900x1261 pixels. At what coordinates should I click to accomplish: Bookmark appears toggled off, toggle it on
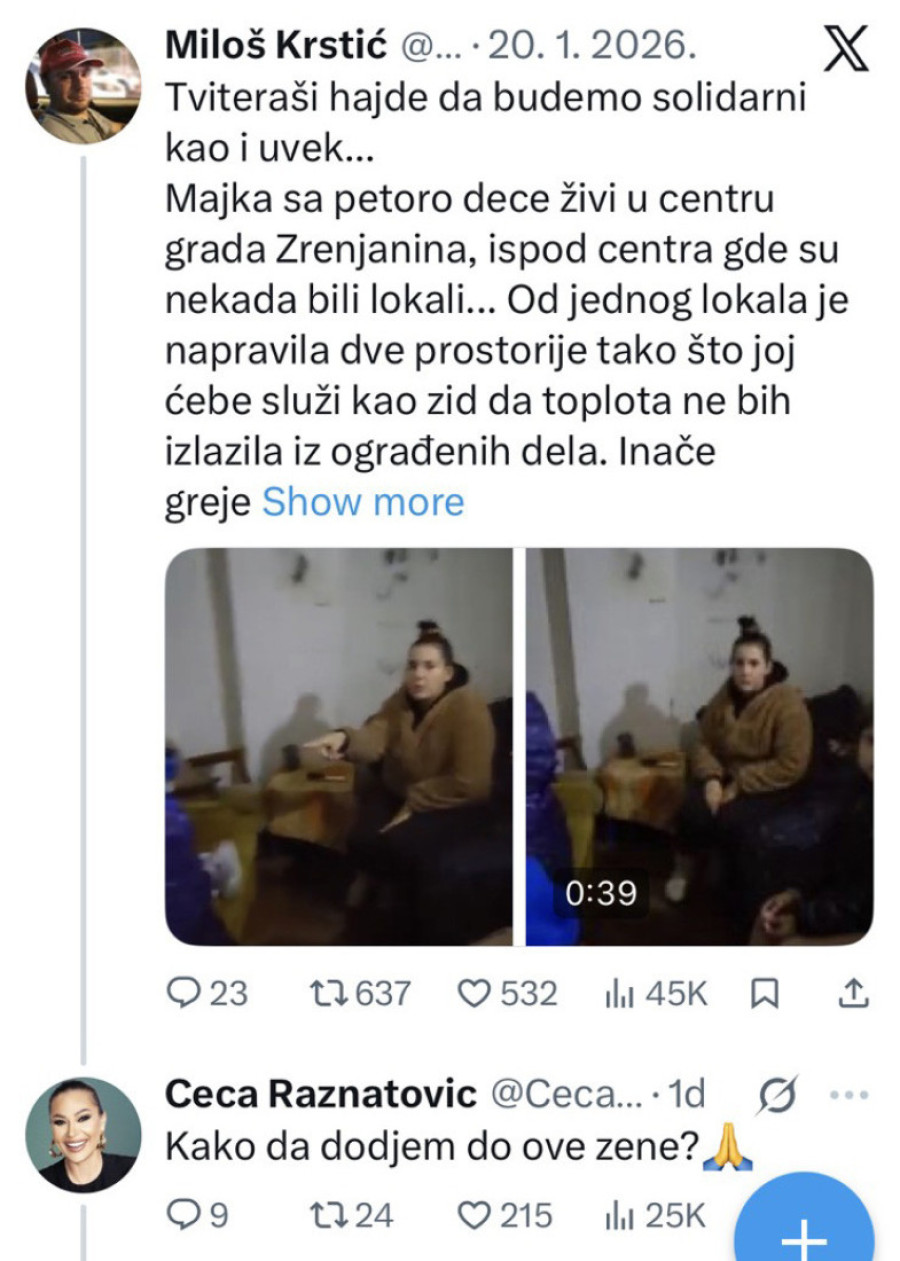coord(763,993)
